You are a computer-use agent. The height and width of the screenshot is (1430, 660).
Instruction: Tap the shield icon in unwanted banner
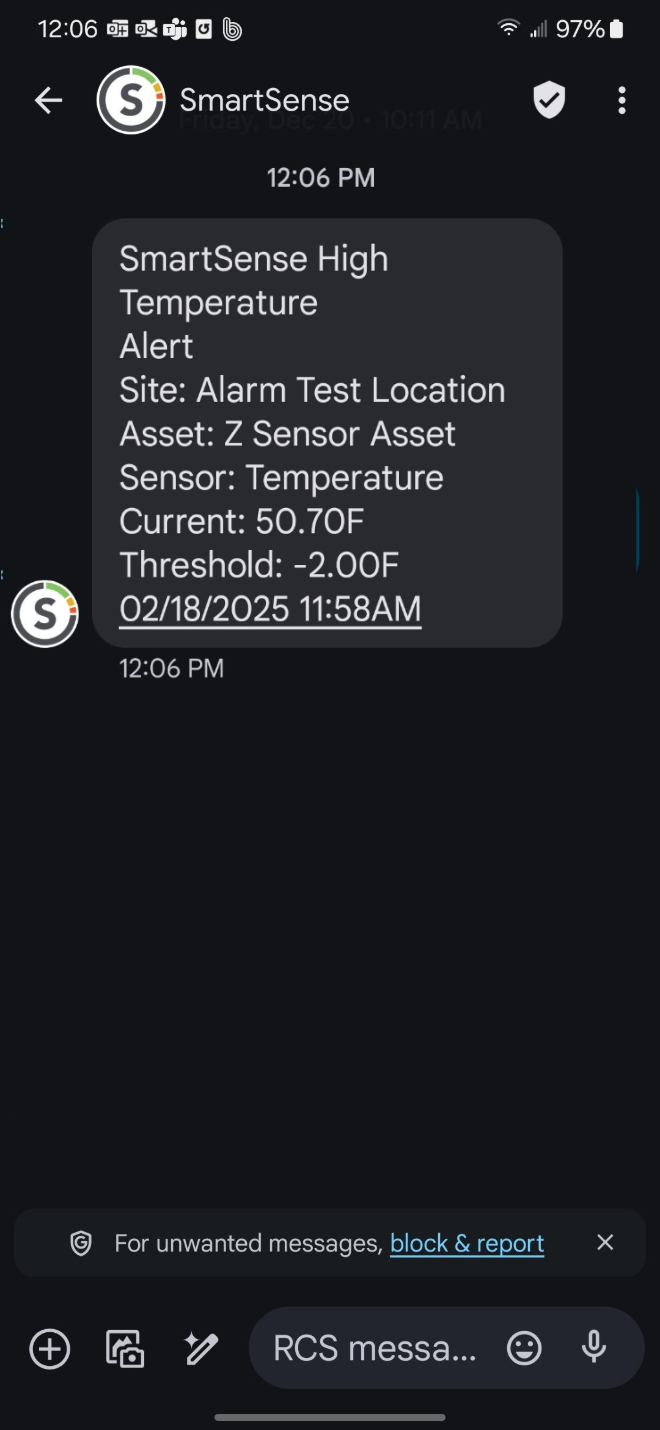81,1243
